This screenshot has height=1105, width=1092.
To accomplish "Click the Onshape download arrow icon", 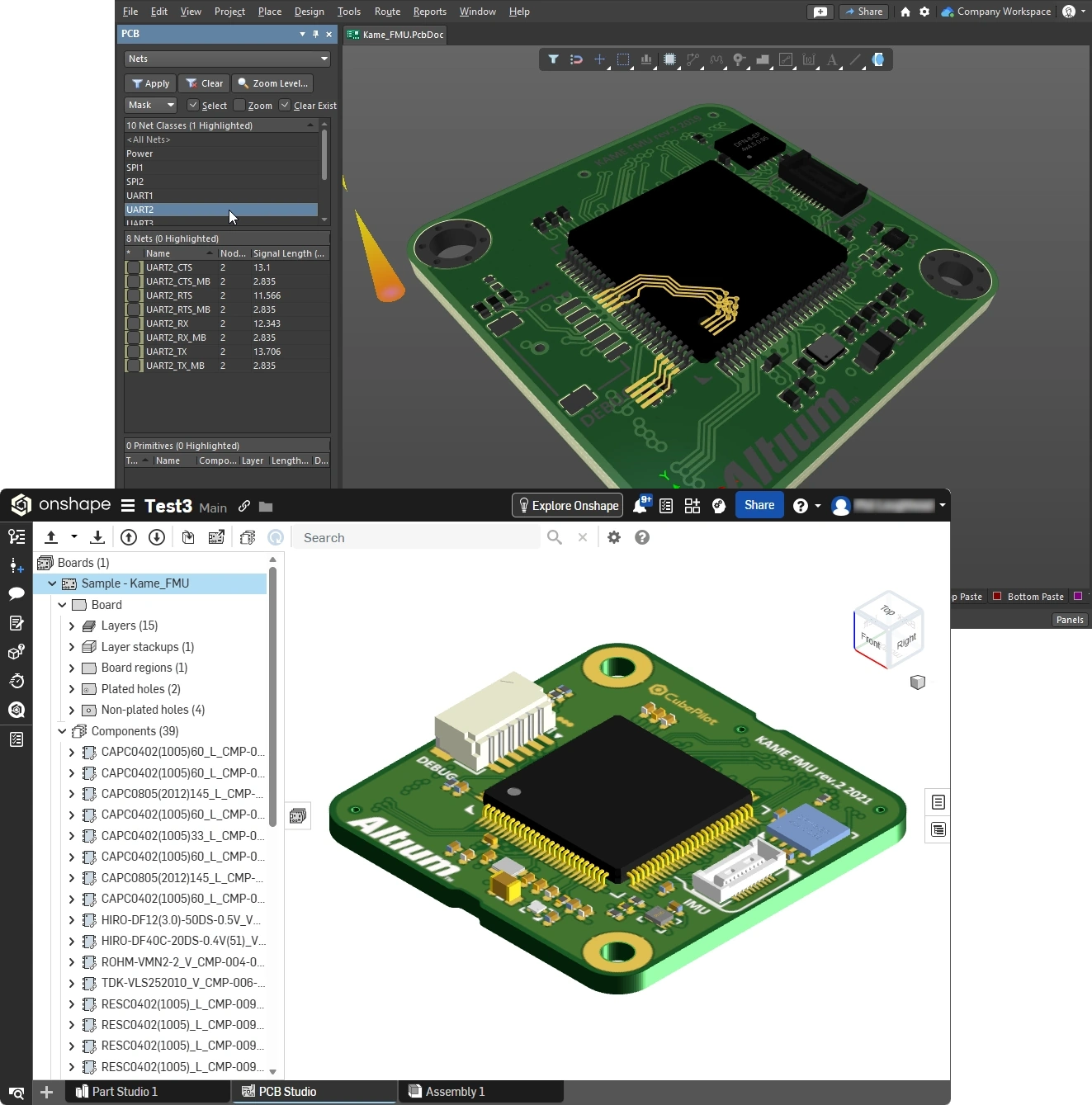I will coord(97,537).
